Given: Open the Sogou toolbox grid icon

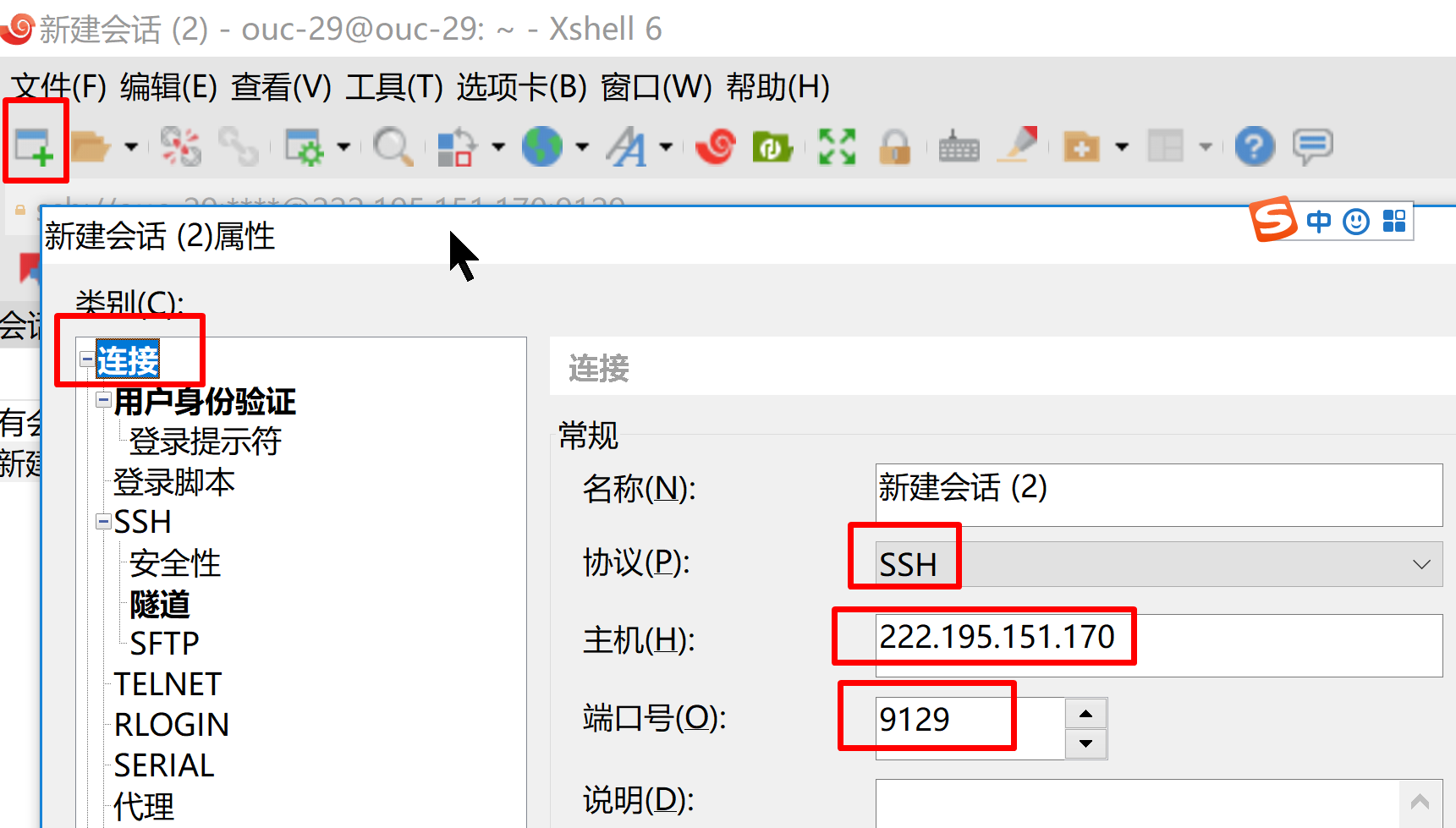Looking at the screenshot, I should click(1394, 222).
